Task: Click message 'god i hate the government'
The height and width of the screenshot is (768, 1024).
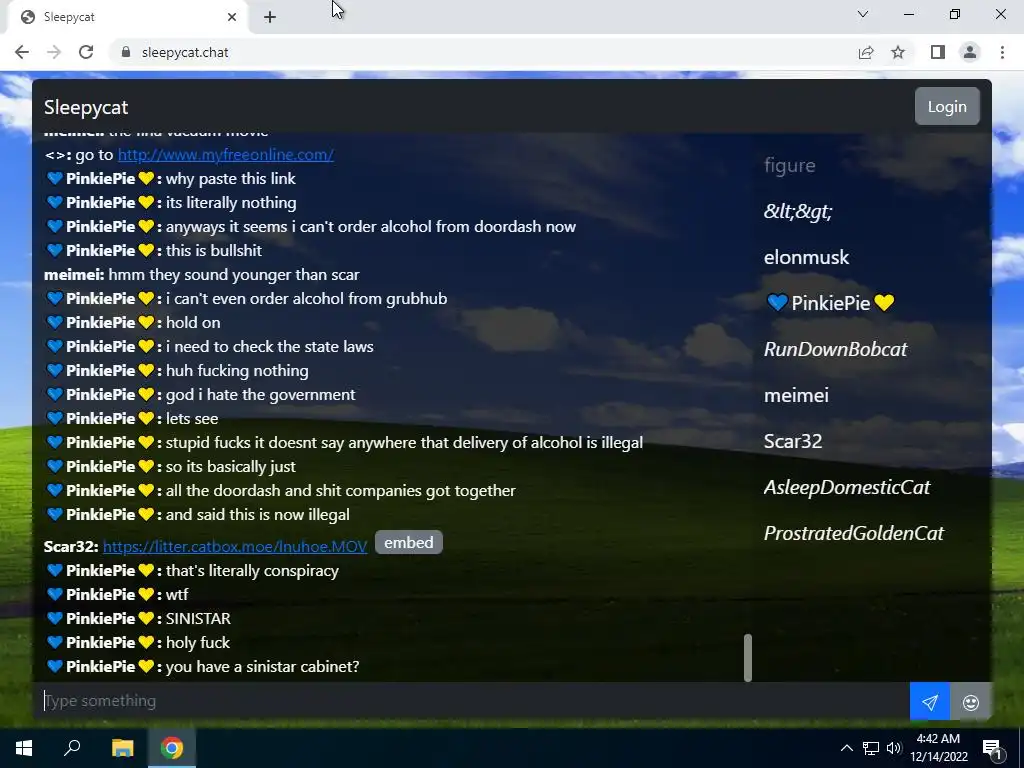Action: tap(261, 394)
